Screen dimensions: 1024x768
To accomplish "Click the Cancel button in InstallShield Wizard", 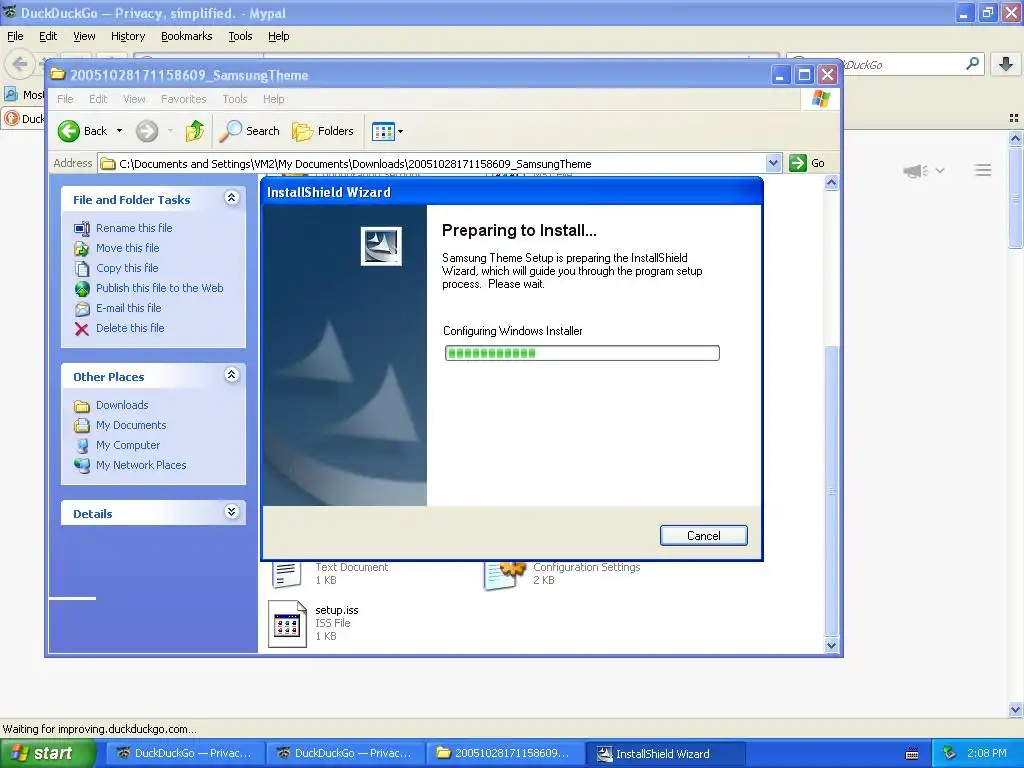I will click(x=703, y=536).
